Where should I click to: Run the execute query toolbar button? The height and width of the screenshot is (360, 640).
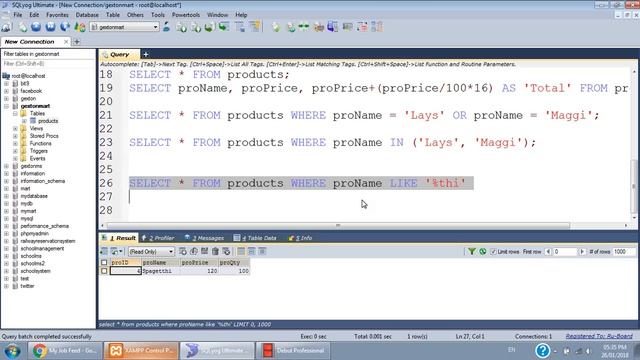tap(36, 27)
